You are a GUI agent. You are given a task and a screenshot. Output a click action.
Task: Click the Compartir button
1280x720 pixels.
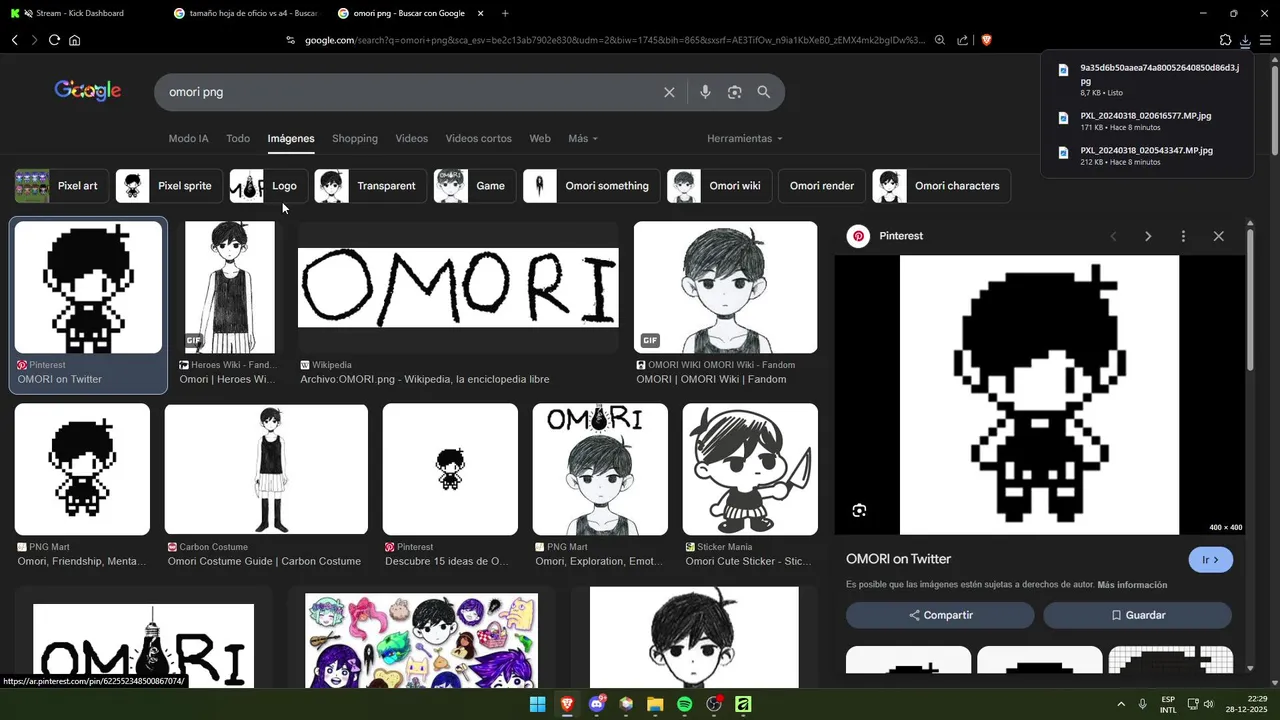pos(940,615)
